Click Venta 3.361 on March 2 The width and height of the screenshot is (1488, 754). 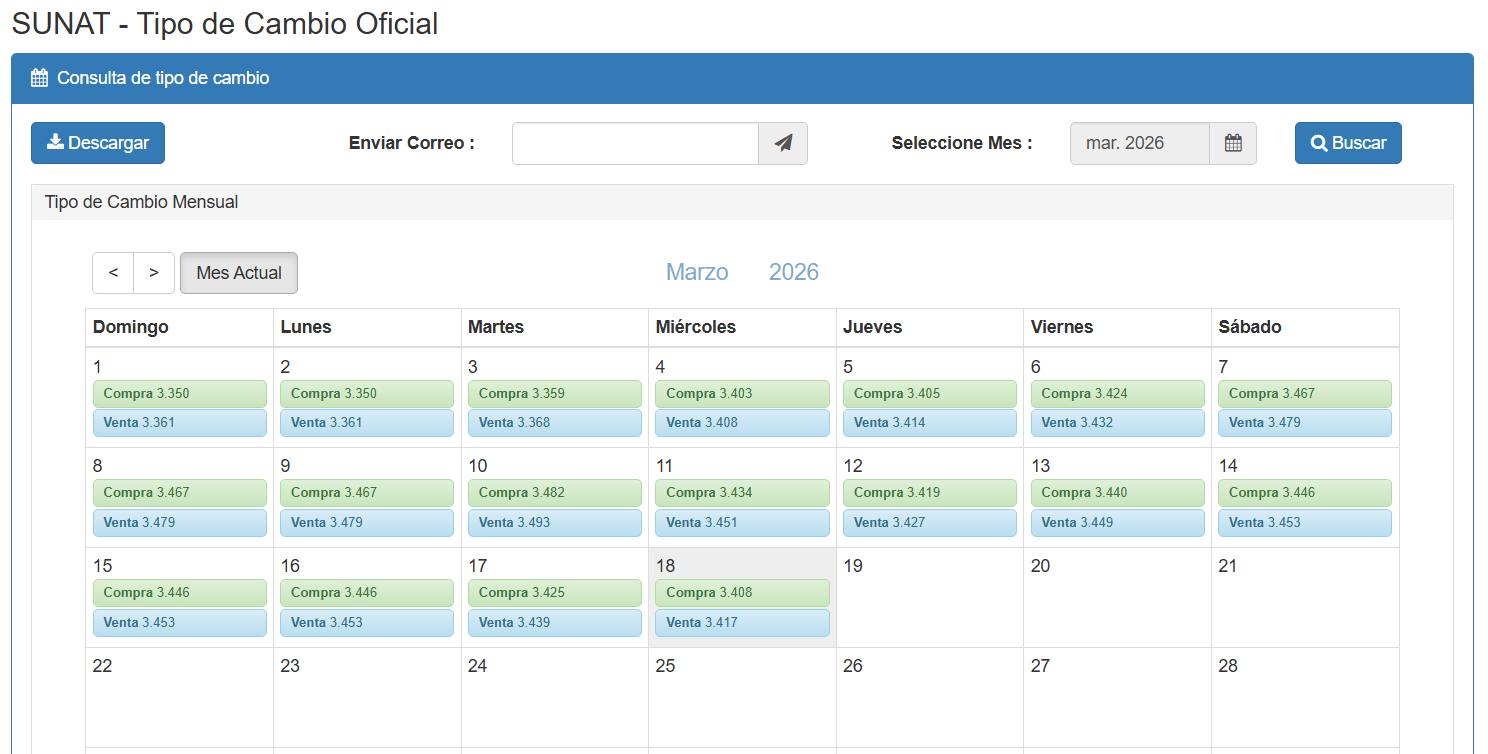(367, 423)
